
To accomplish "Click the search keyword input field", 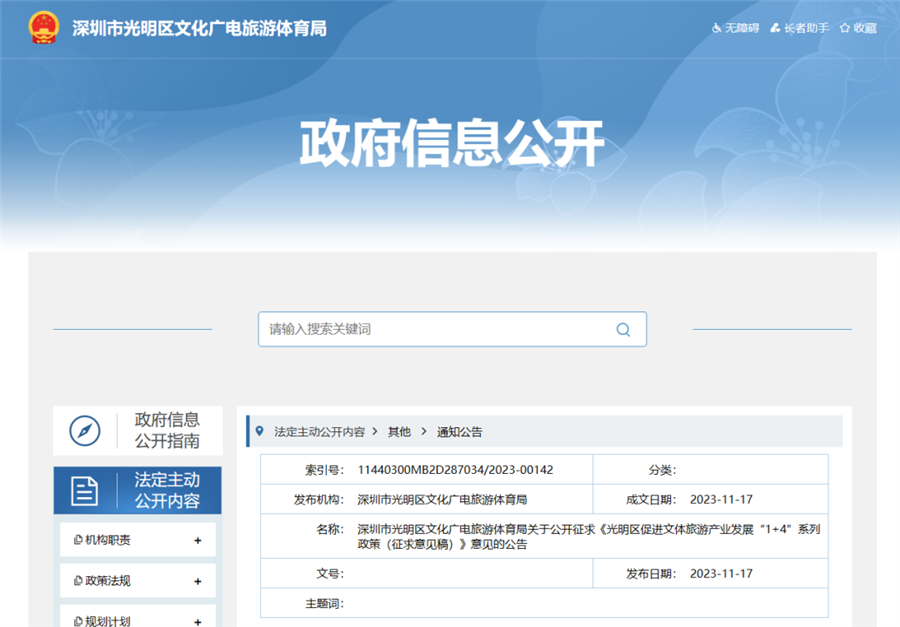I will (x=452, y=329).
